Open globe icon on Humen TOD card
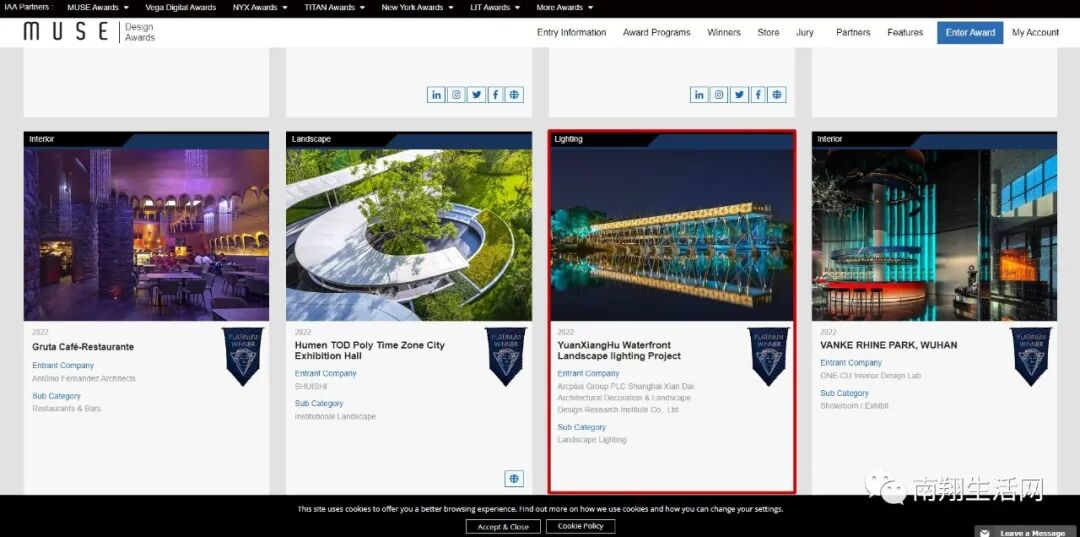 514,478
